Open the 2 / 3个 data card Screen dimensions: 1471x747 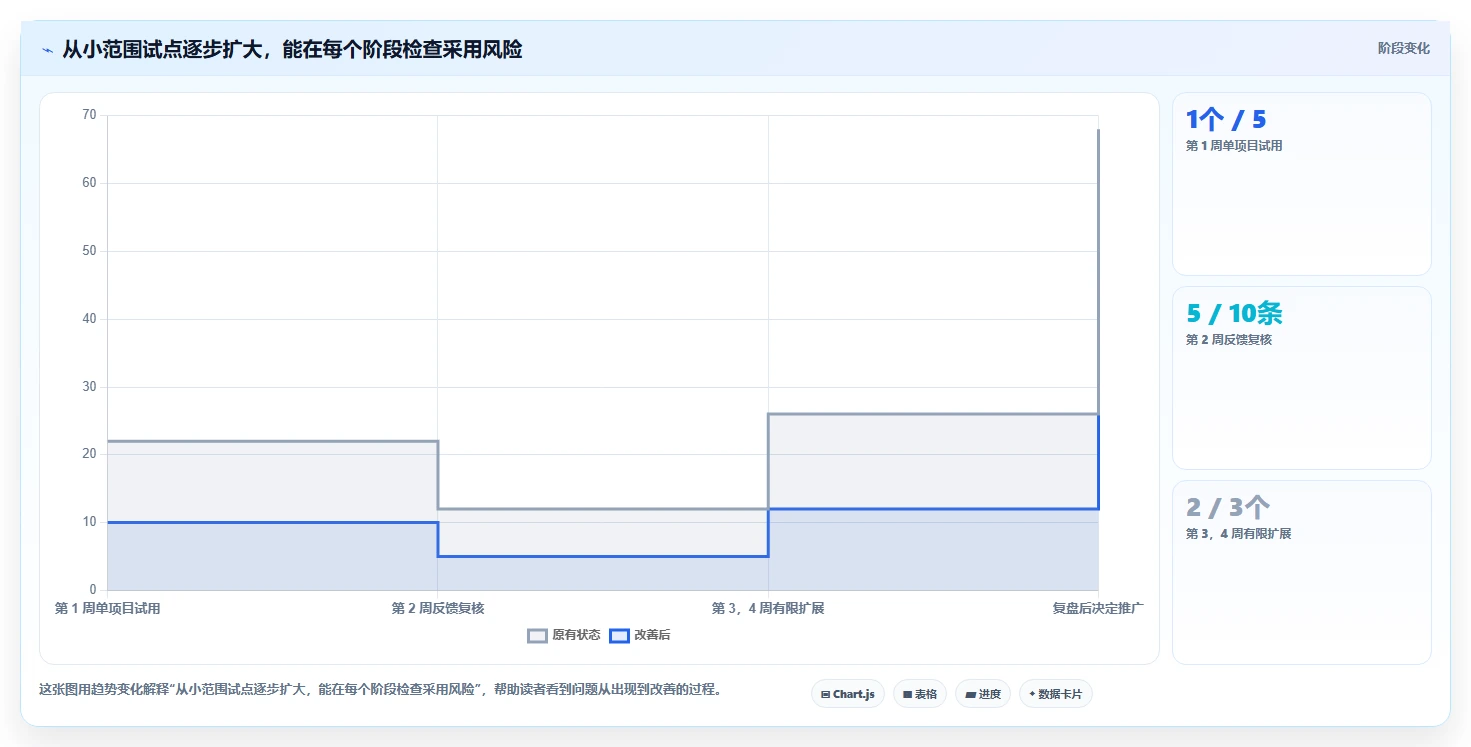tap(1301, 572)
